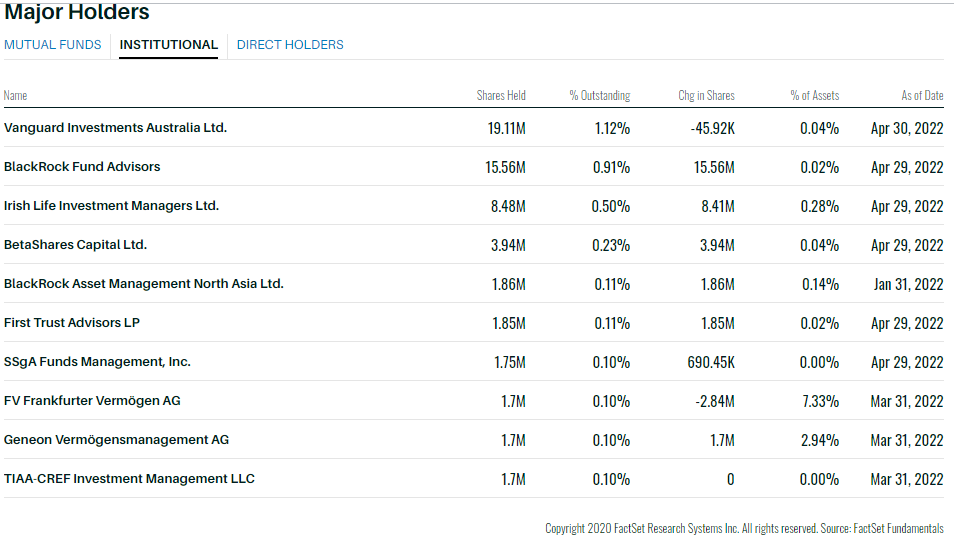Click the 0.28% of assets value
954x539 pixels.
pyautogui.click(x=820, y=206)
